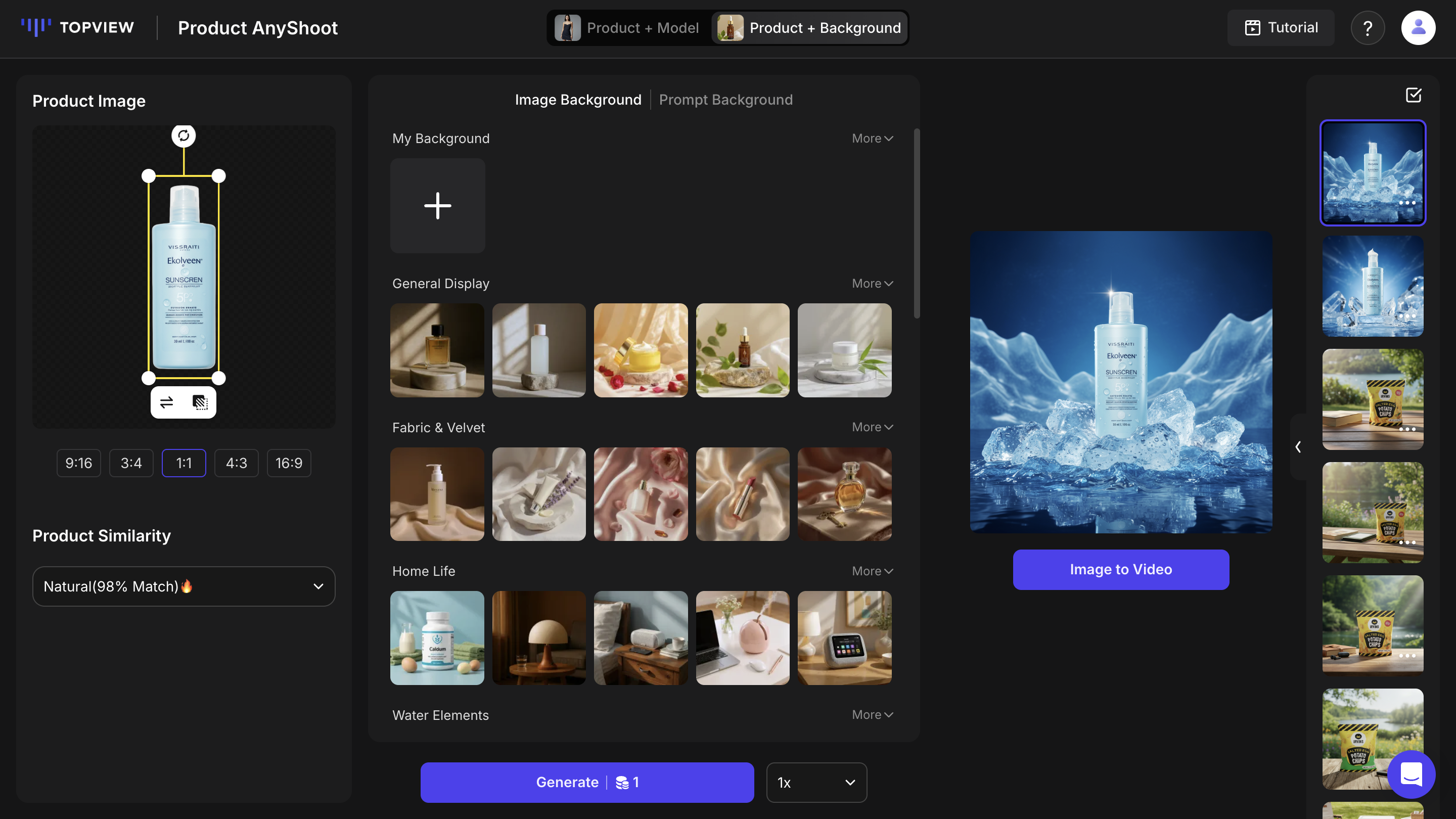Select the remove background icon below product

201,402
